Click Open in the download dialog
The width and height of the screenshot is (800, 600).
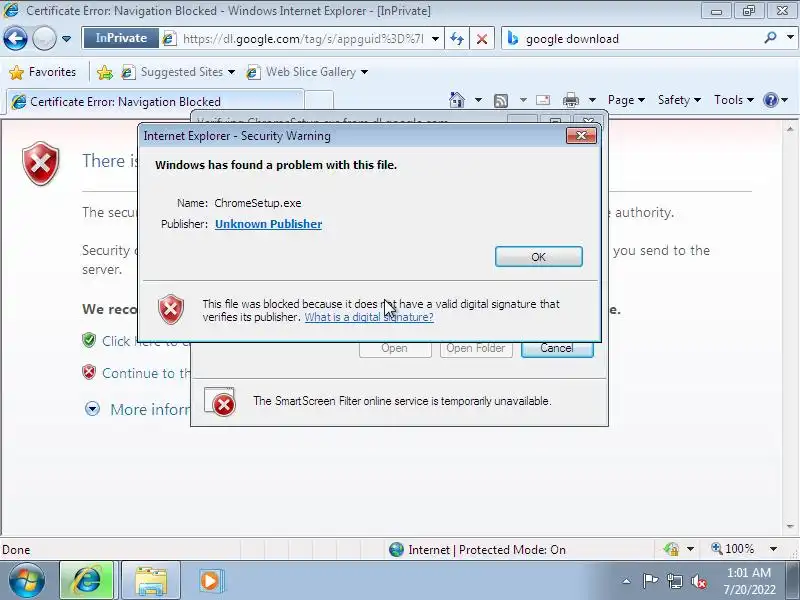pyautogui.click(x=395, y=348)
